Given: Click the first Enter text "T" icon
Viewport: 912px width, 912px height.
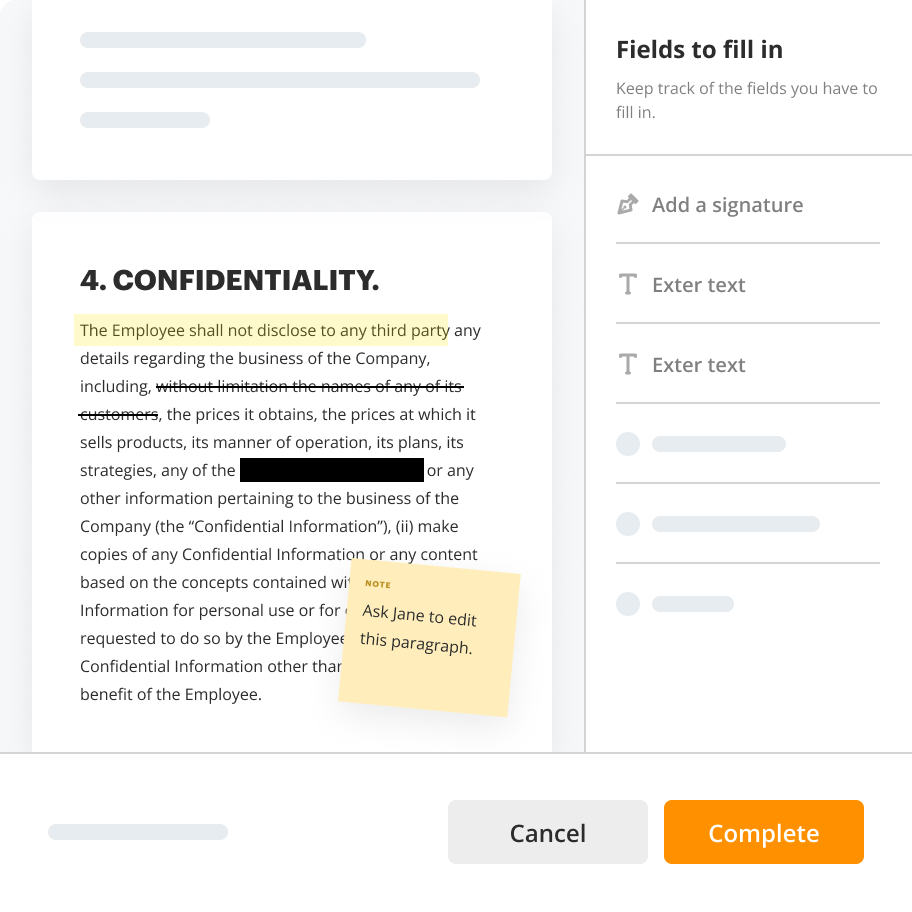Looking at the screenshot, I should click(628, 284).
